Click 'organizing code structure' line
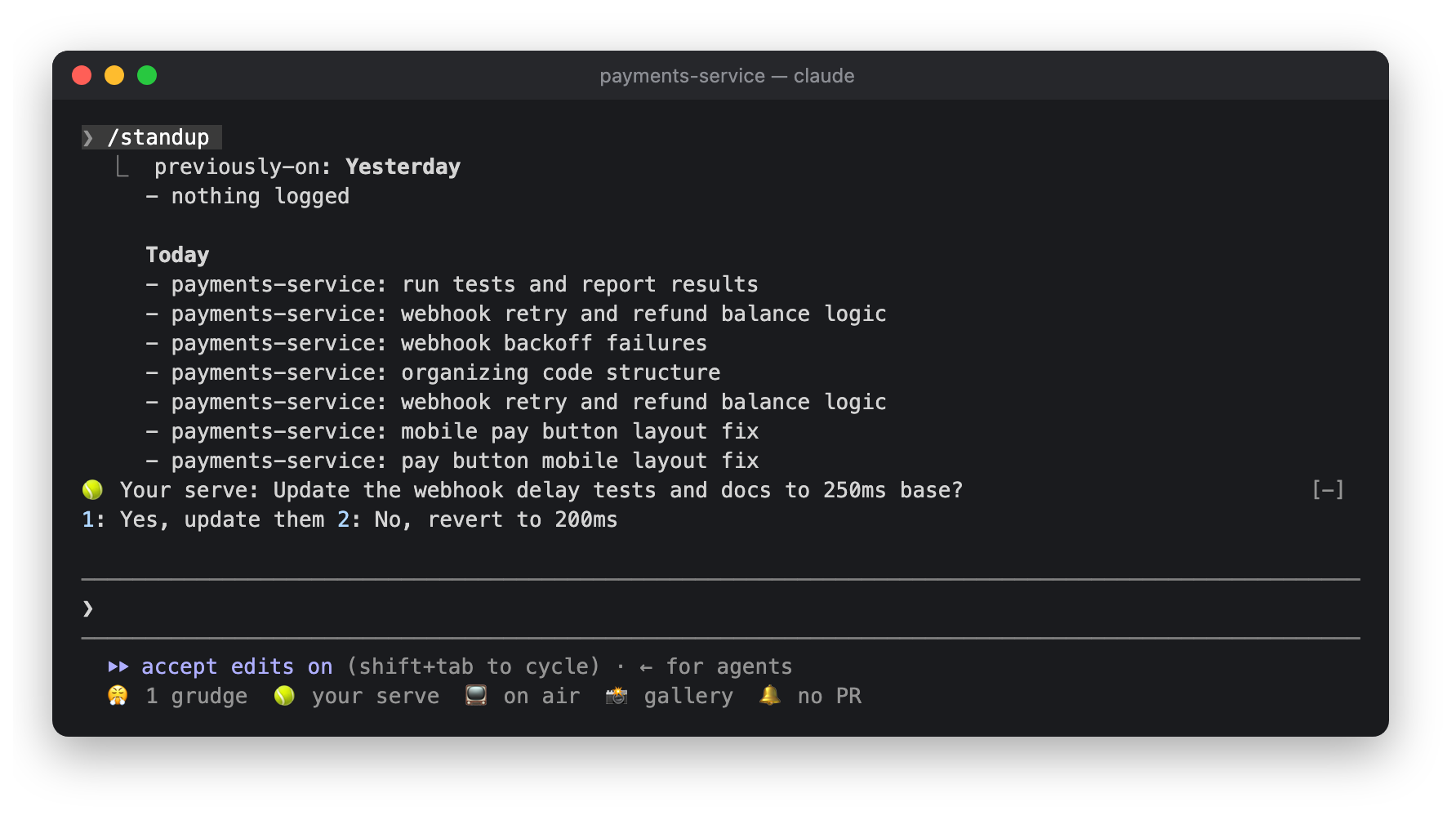 (433, 372)
